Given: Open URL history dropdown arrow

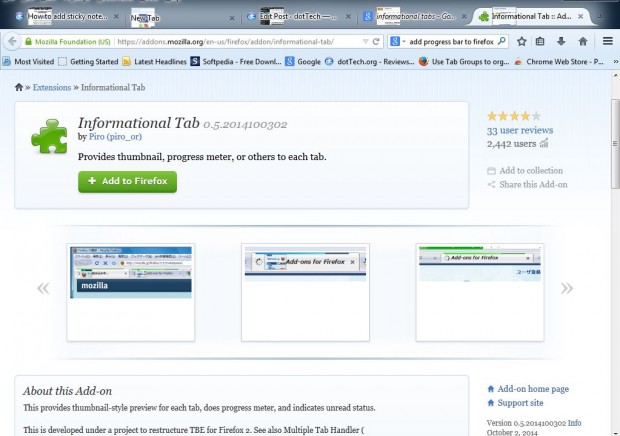Looking at the screenshot, I should (x=365, y=42).
